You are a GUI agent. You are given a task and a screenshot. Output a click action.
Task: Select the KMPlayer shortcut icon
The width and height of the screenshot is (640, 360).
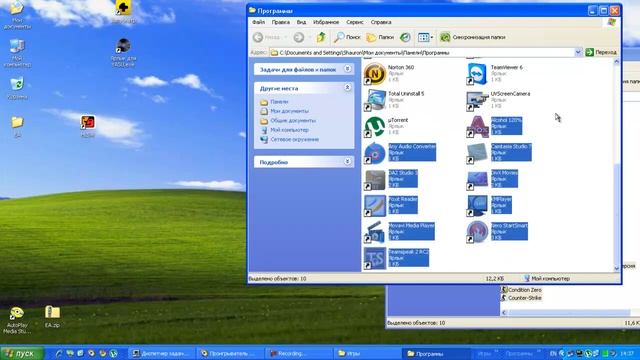point(477,206)
